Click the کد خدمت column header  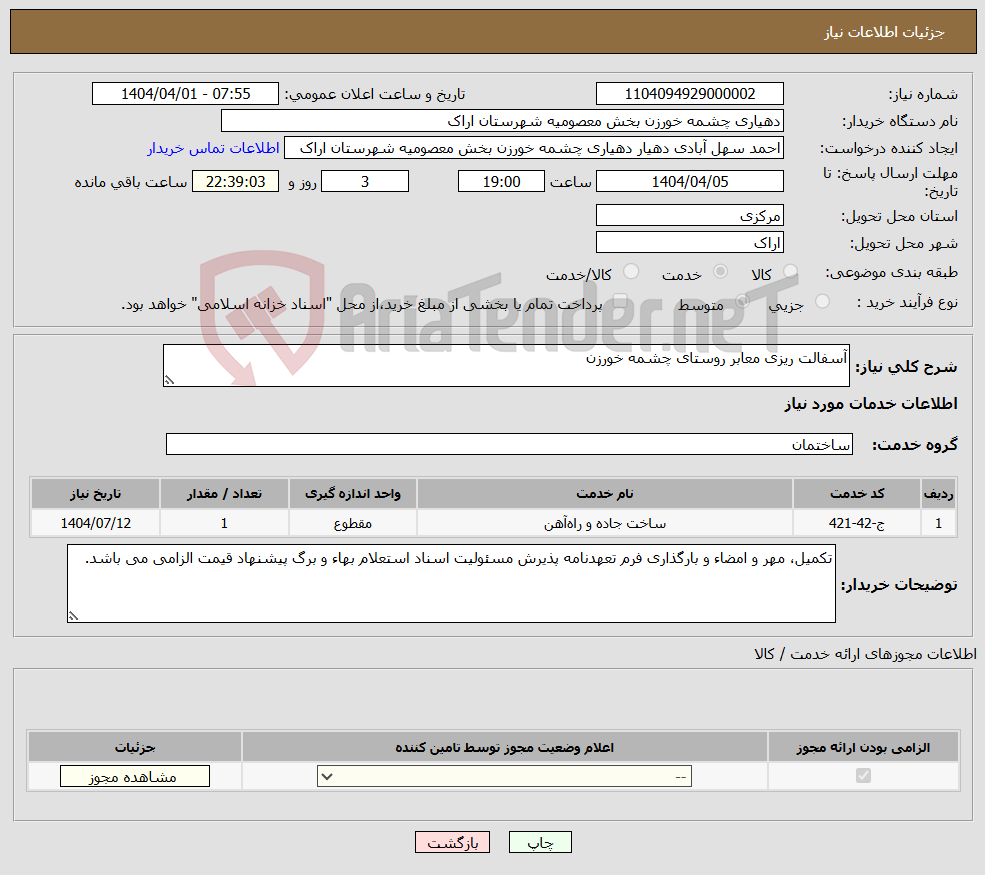click(x=857, y=494)
